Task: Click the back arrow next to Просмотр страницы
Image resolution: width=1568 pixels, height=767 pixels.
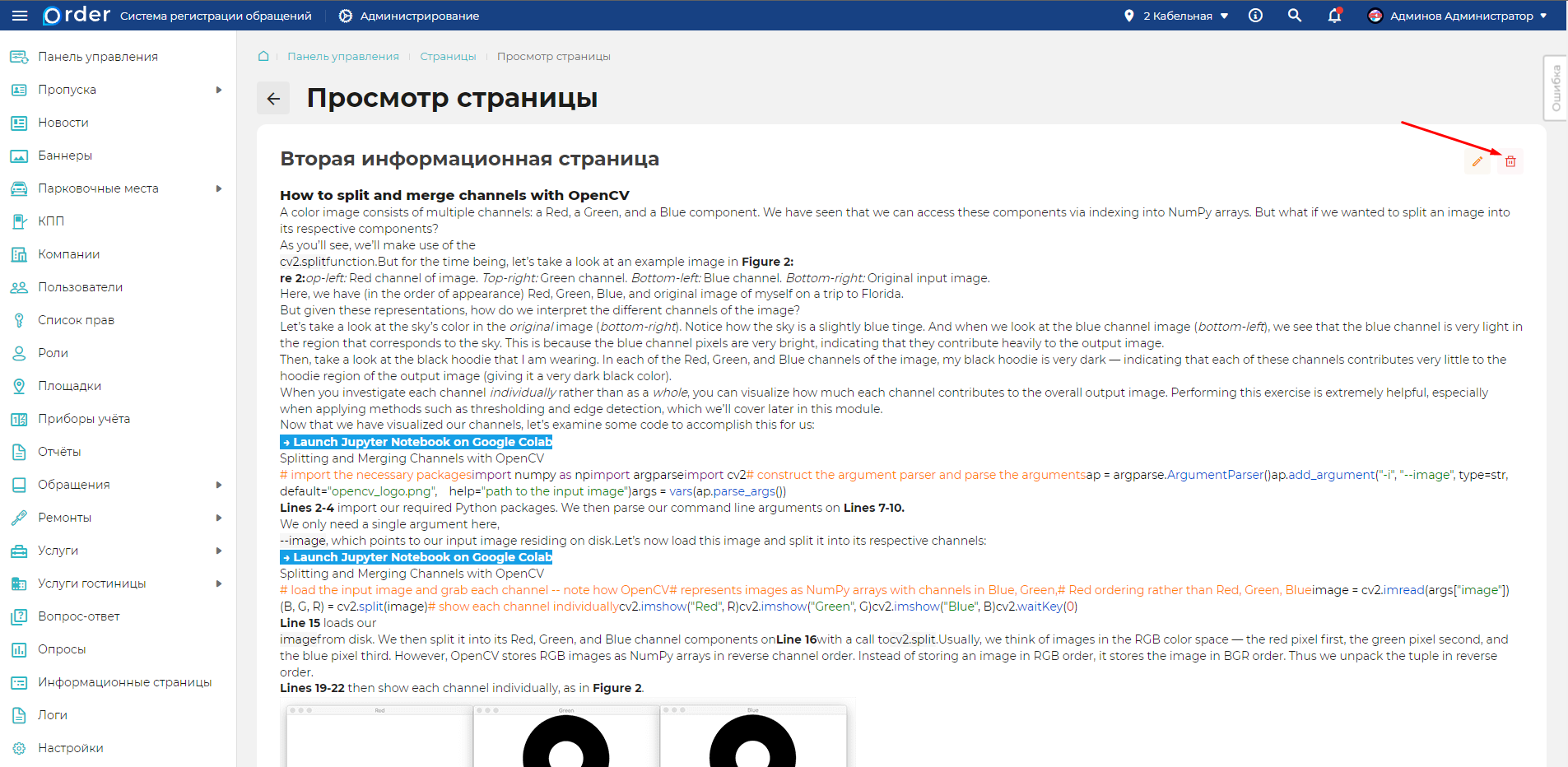Action: tap(273, 98)
